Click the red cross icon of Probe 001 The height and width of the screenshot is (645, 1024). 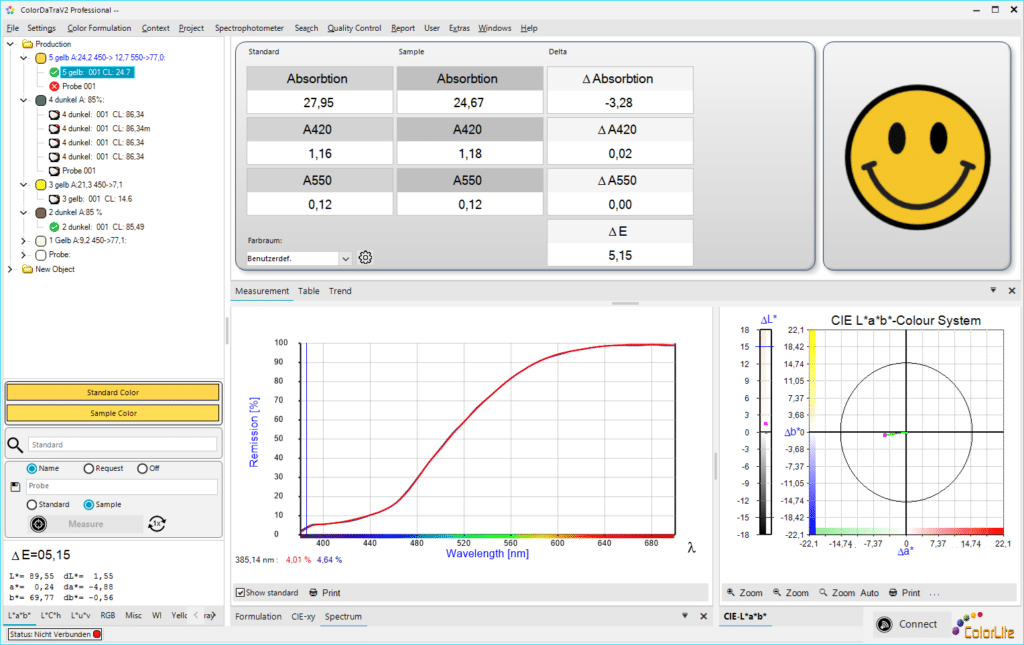(x=54, y=86)
